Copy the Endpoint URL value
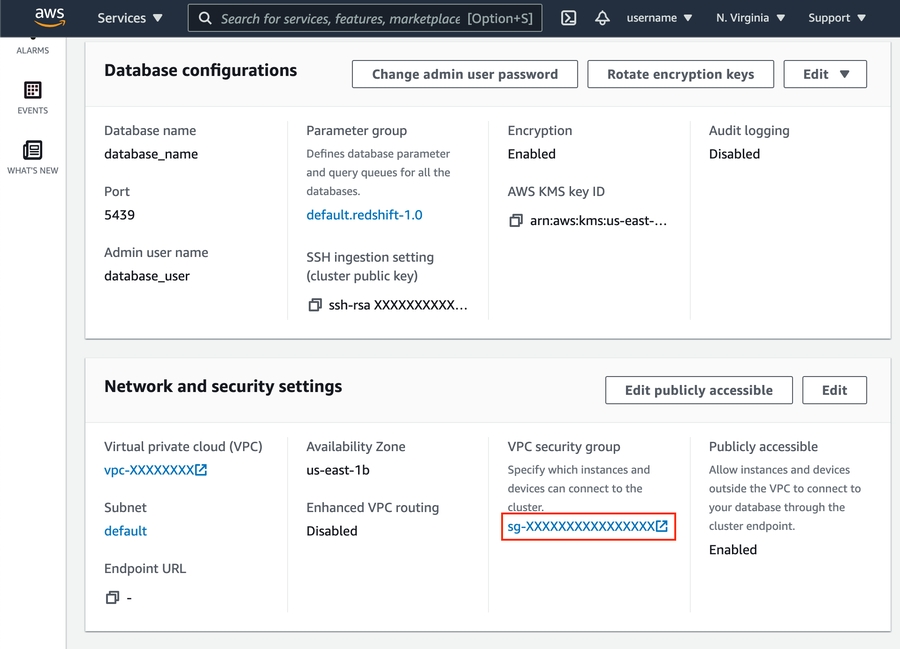The height and width of the screenshot is (649, 900). pos(112,597)
